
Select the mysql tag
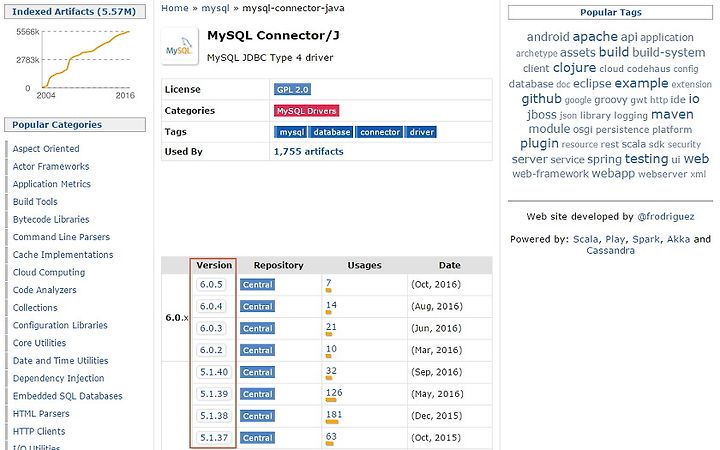click(x=291, y=132)
